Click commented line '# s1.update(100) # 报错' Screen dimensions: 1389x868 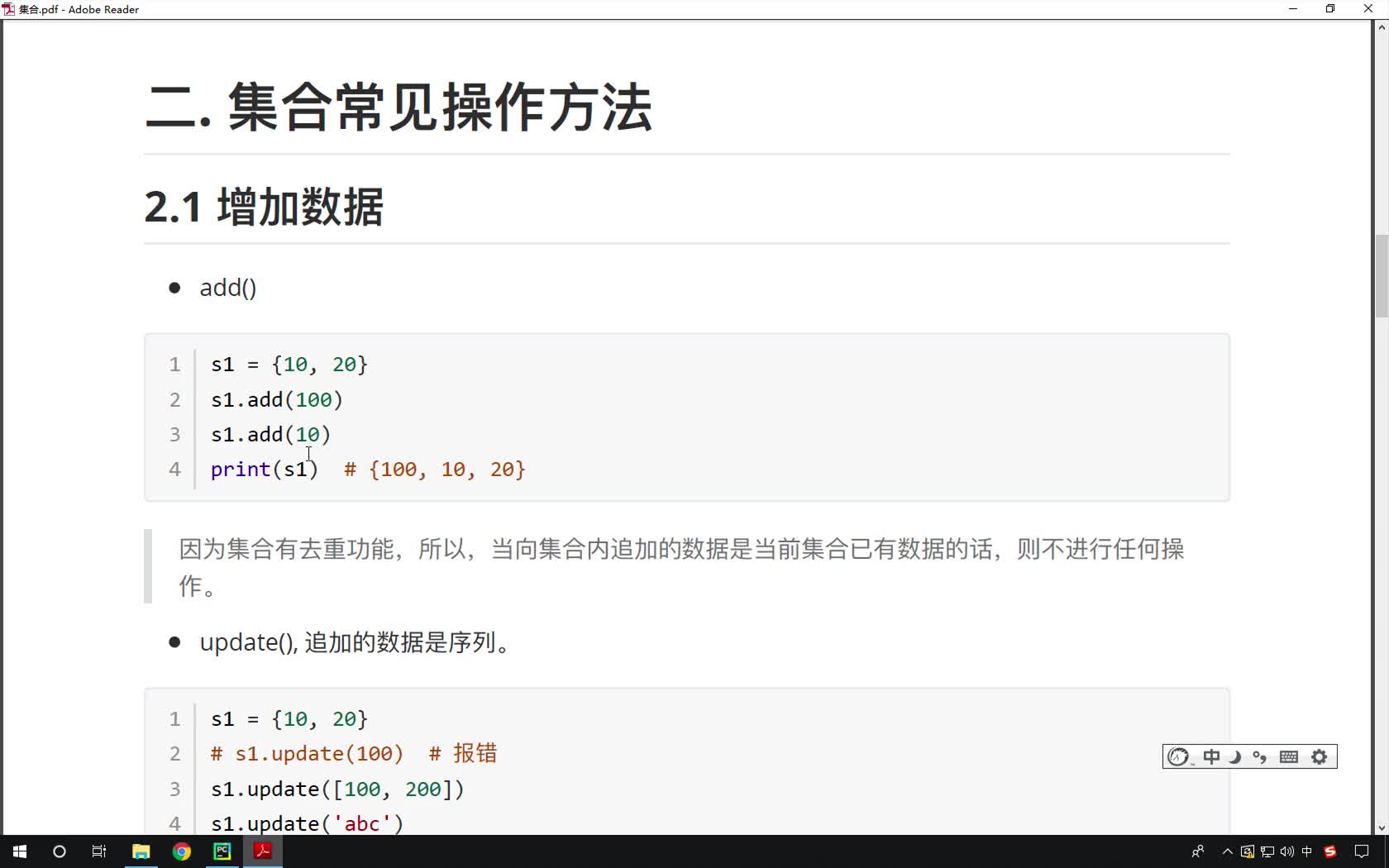[x=354, y=754]
